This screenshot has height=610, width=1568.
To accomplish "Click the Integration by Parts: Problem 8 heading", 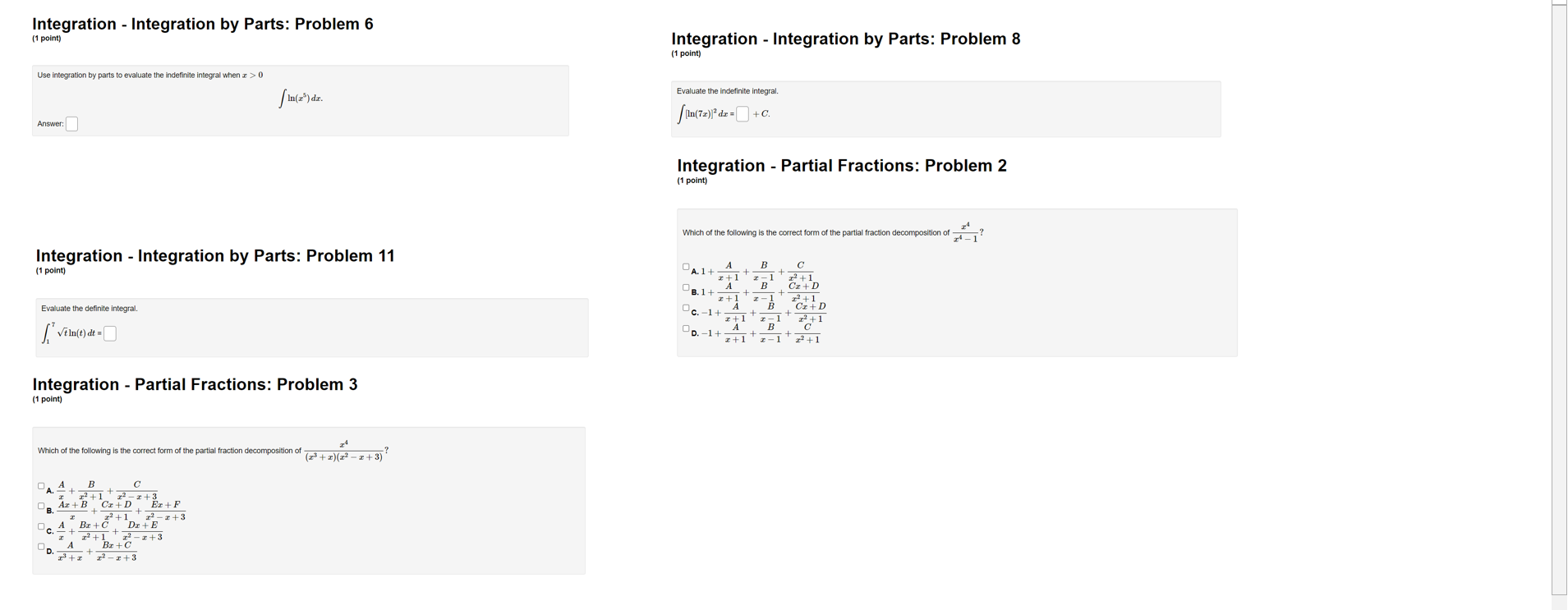I will click(845, 38).
